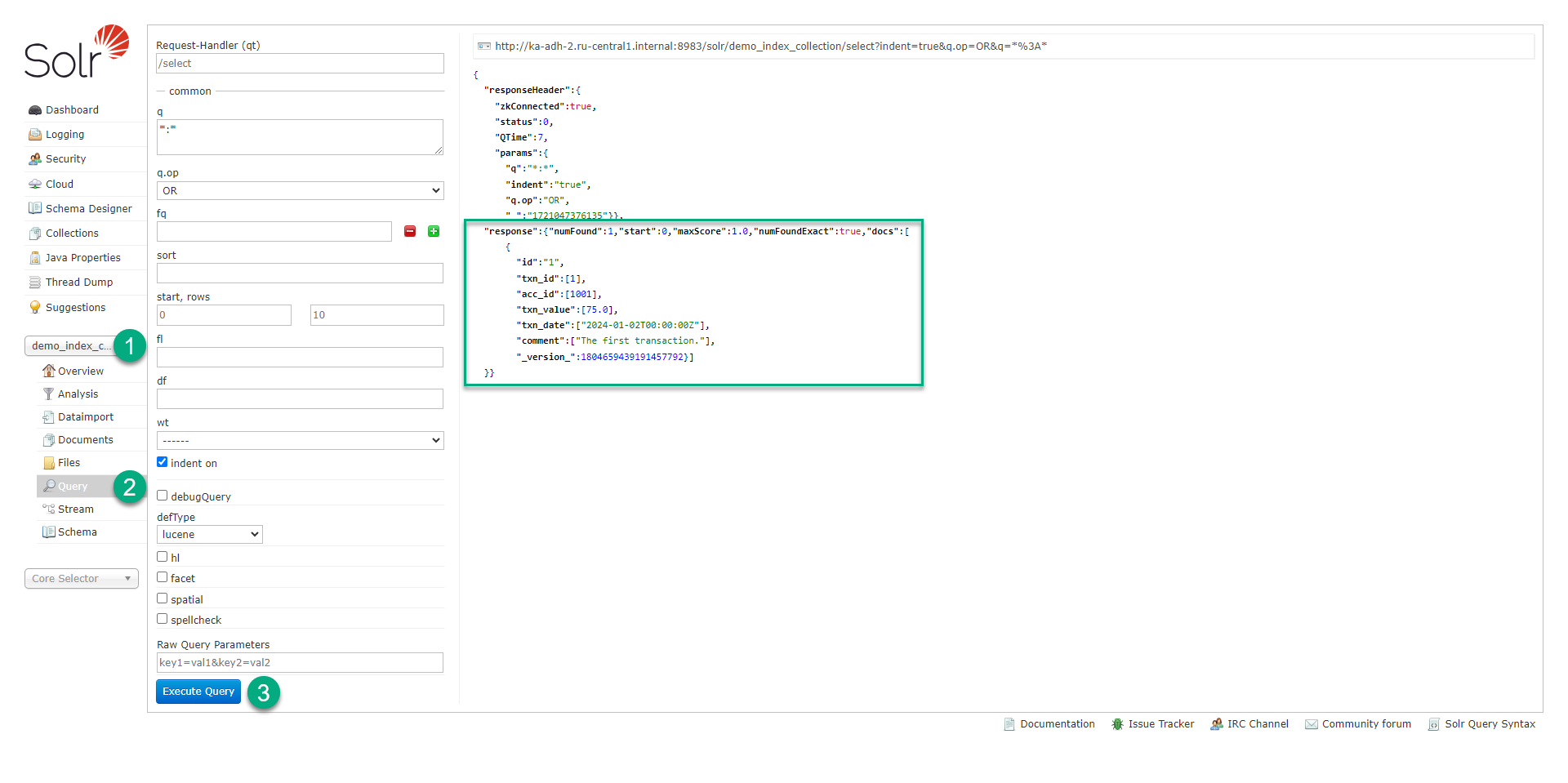This screenshot has width=1568, height=783.
Task: Click the Community forum envelope icon
Action: (x=1312, y=724)
